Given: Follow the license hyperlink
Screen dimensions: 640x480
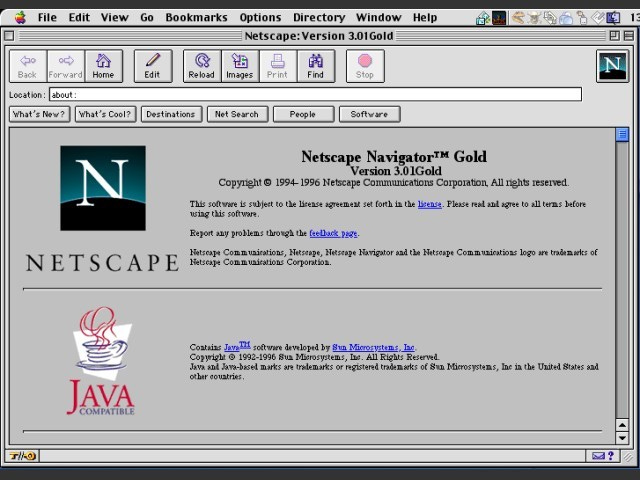Looking at the screenshot, I should (x=429, y=204).
